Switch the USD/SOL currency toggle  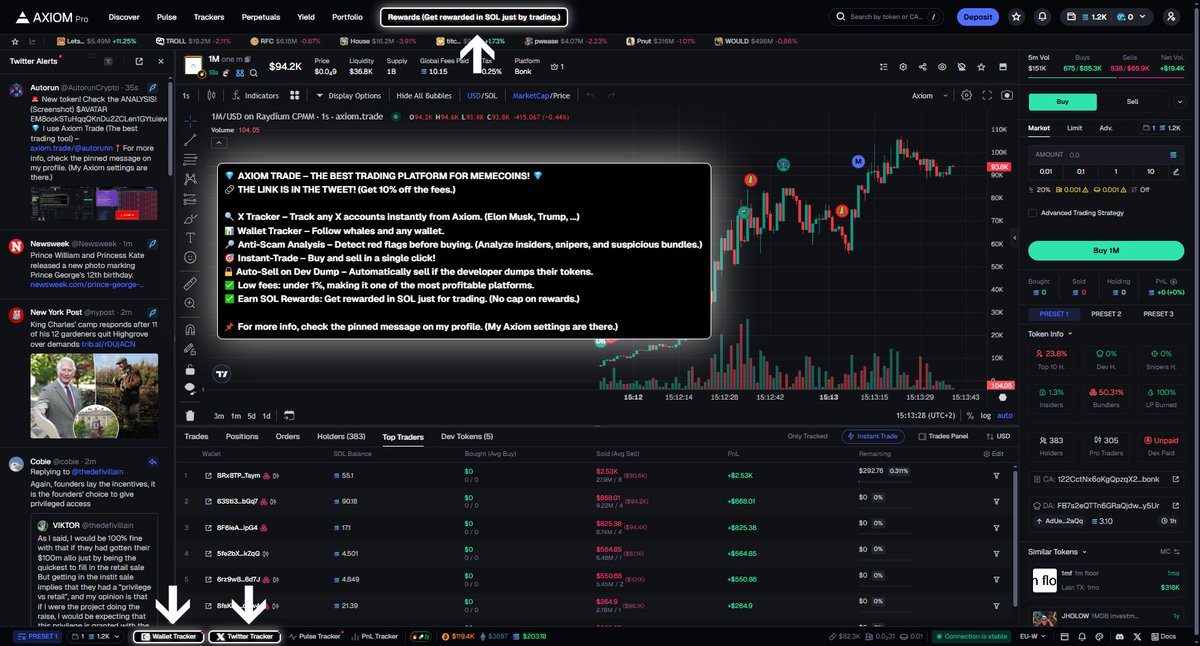click(x=482, y=96)
